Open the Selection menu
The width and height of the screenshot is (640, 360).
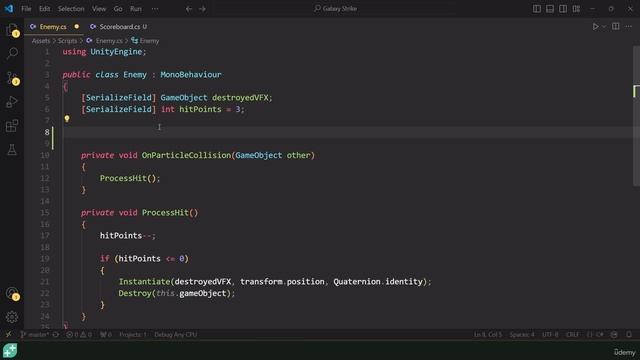71,9
